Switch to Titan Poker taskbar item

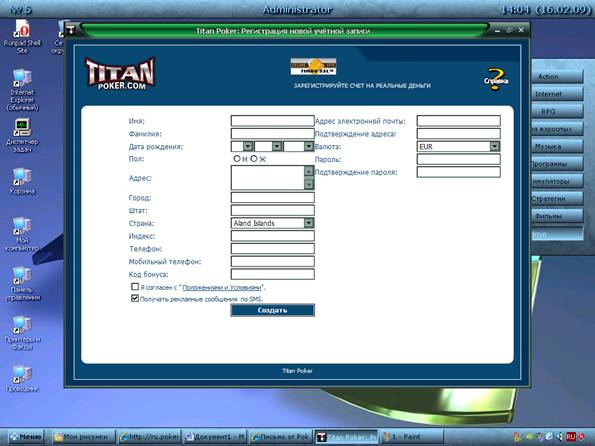click(x=346, y=437)
